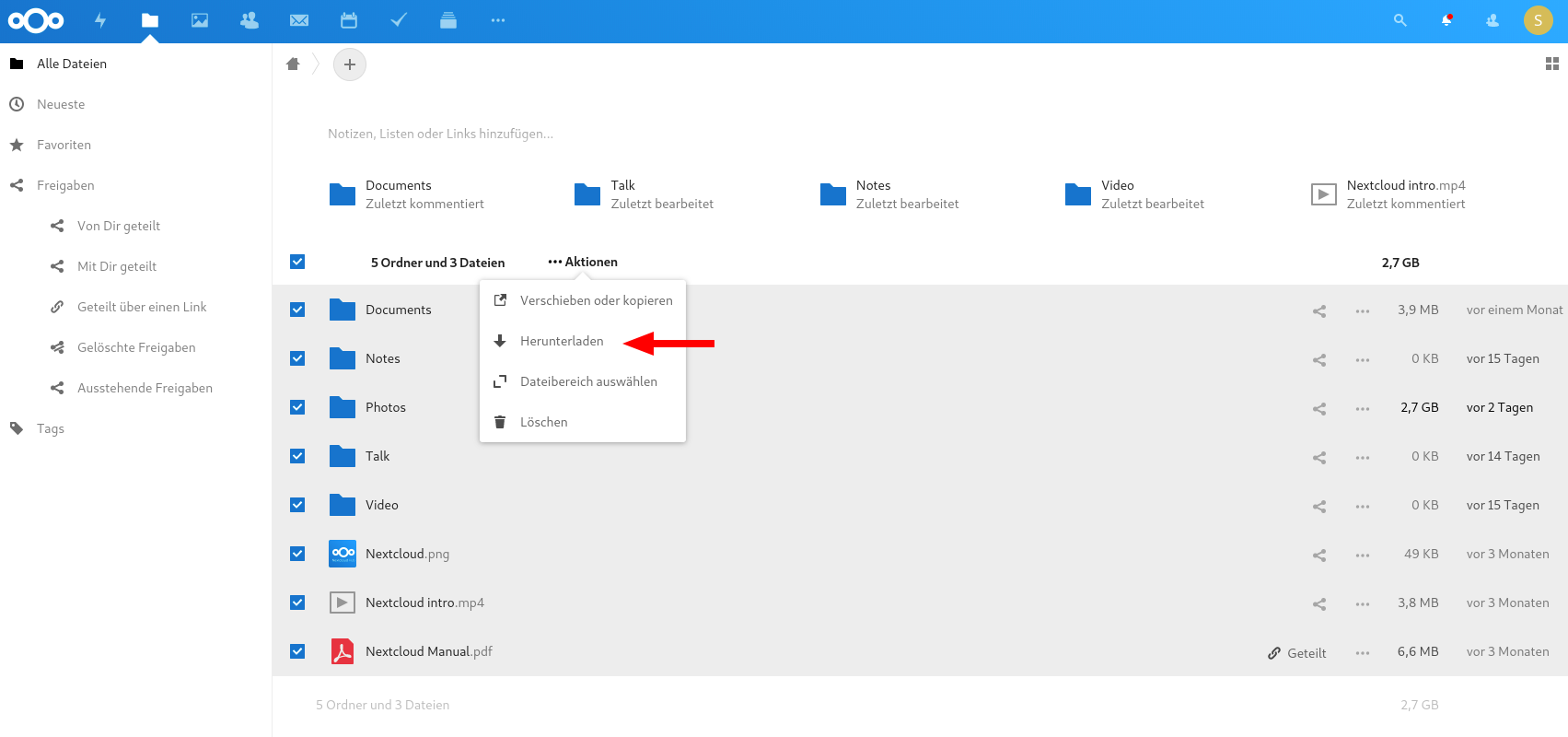Open more options for Photos row
Screen dimensions: 1568x737
(x=1363, y=409)
